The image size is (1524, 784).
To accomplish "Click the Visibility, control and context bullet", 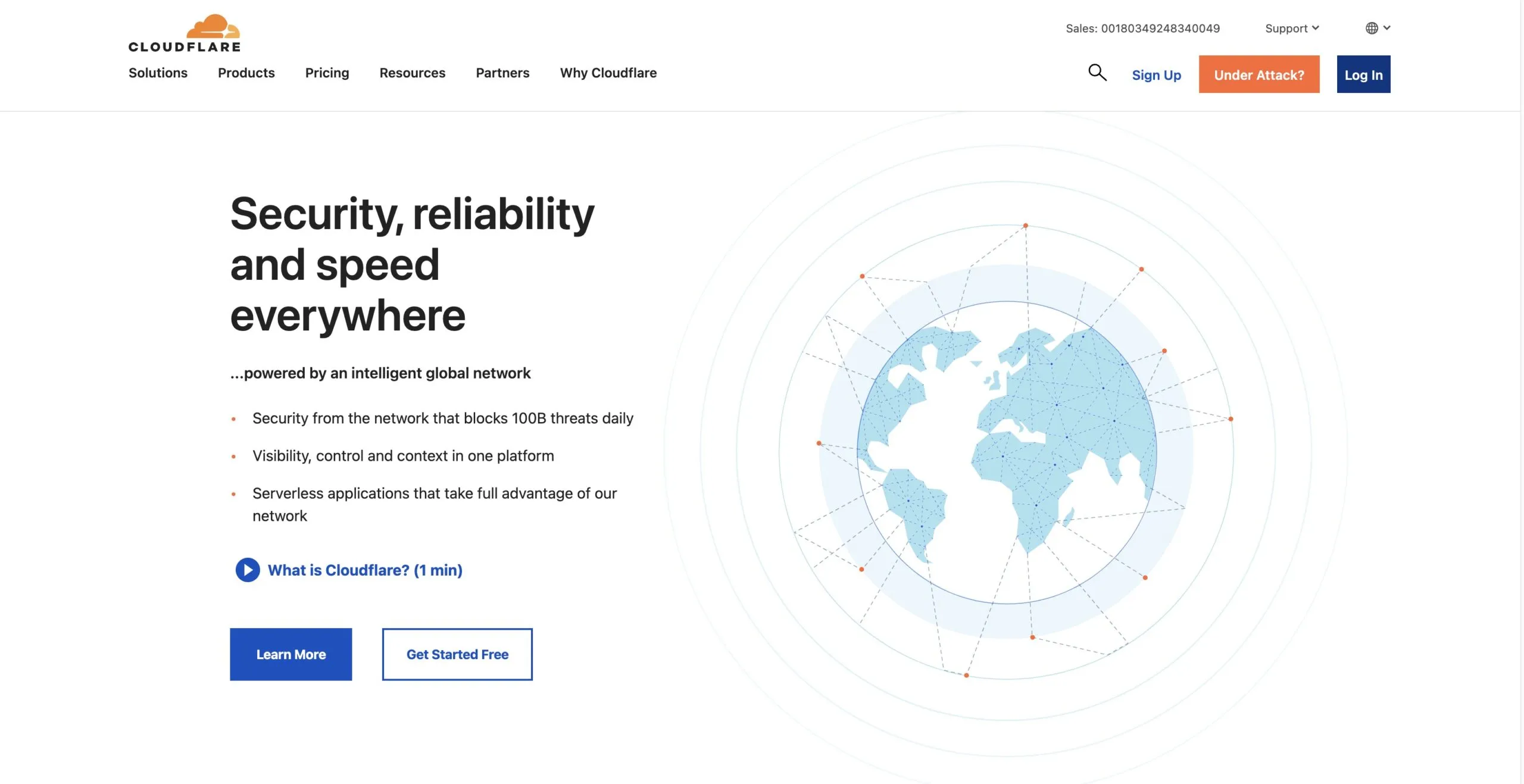I will (403, 455).
